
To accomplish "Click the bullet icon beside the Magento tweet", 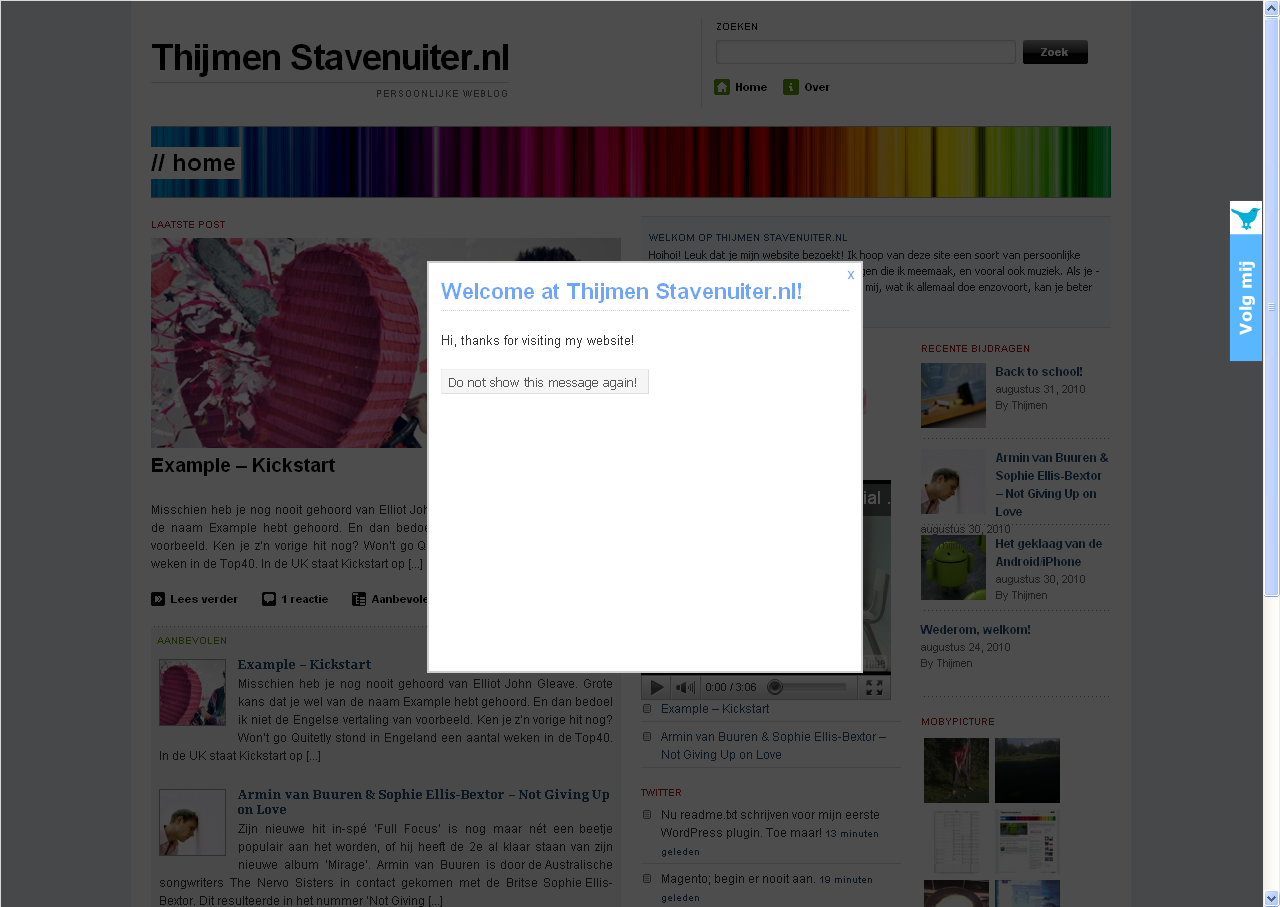I will (x=647, y=878).
